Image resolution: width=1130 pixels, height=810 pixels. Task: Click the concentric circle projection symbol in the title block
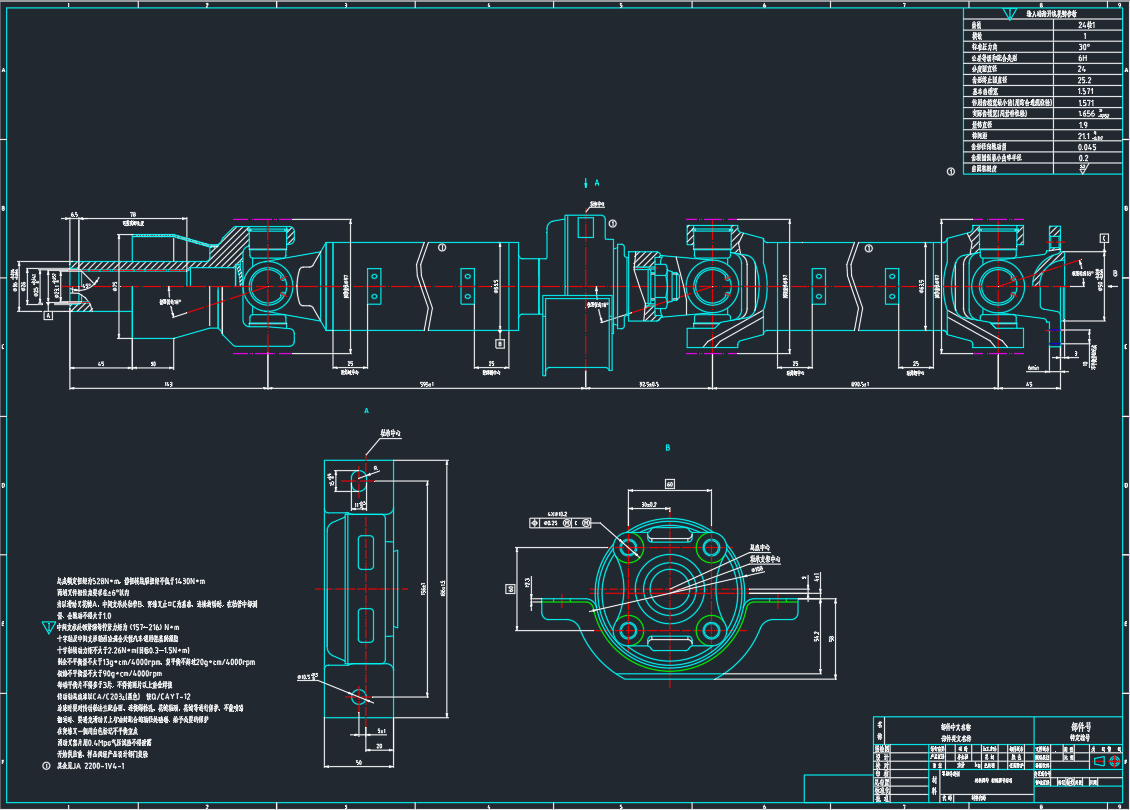tap(1116, 761)
